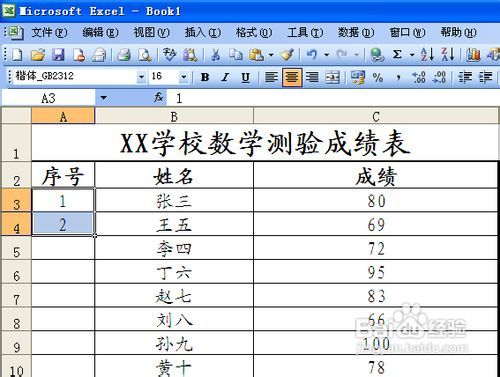Select column A header
The image size is (500, 377).
(63, 116)
